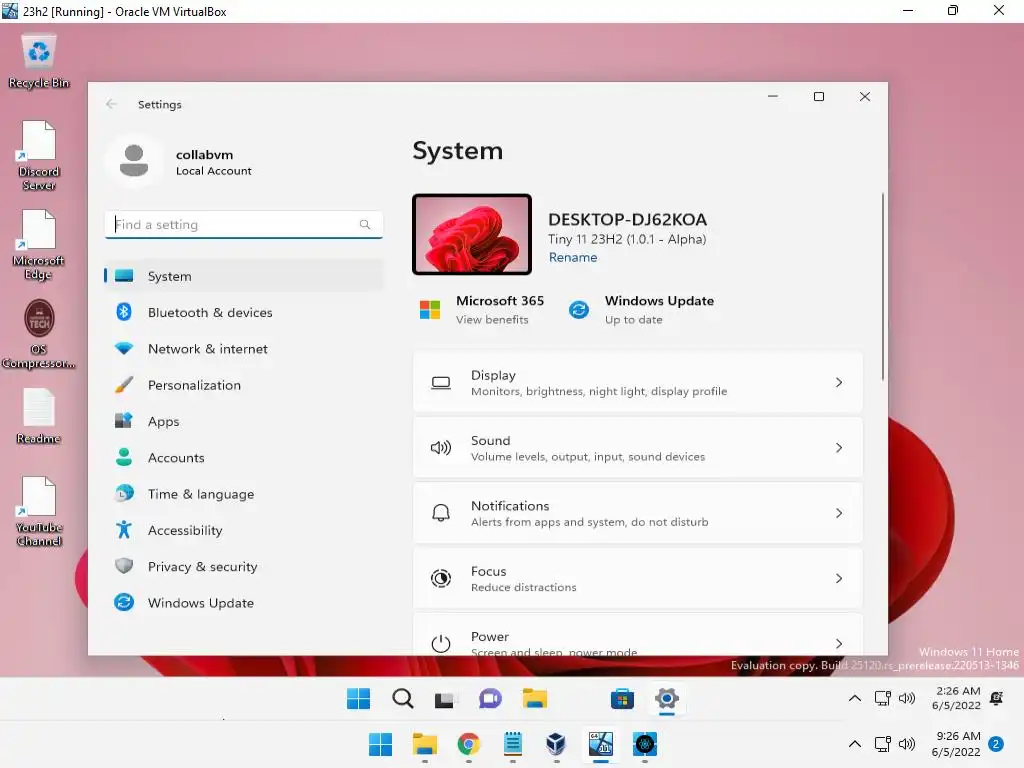Select the Discord Server shortcut on desktop
The height and width of the screenshot is (768, 1024).
click(x=39, y=155)
